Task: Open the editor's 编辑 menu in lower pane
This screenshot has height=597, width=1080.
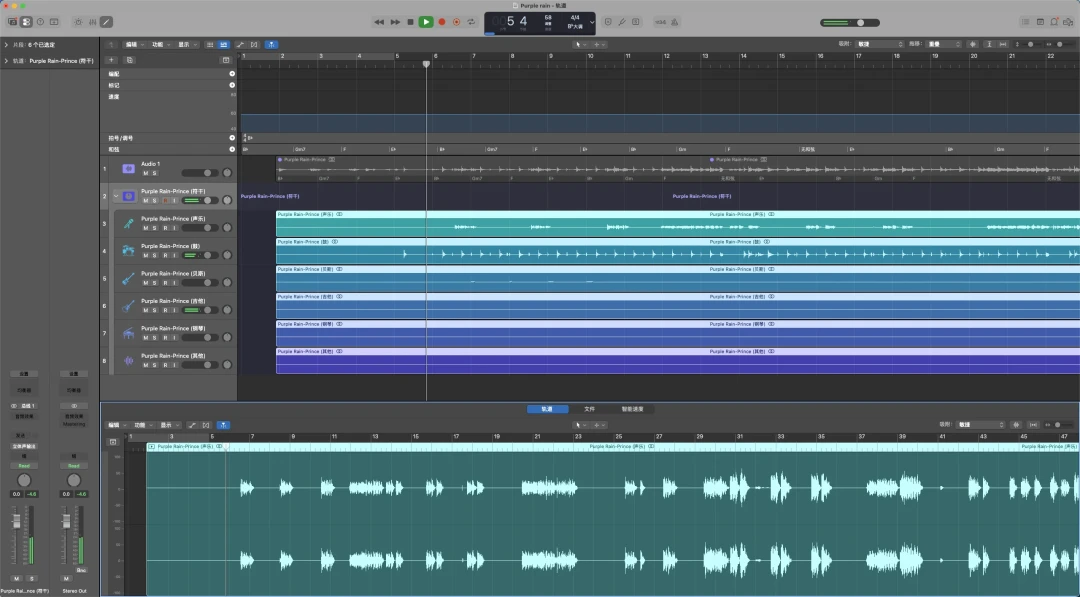Action: 116,425
